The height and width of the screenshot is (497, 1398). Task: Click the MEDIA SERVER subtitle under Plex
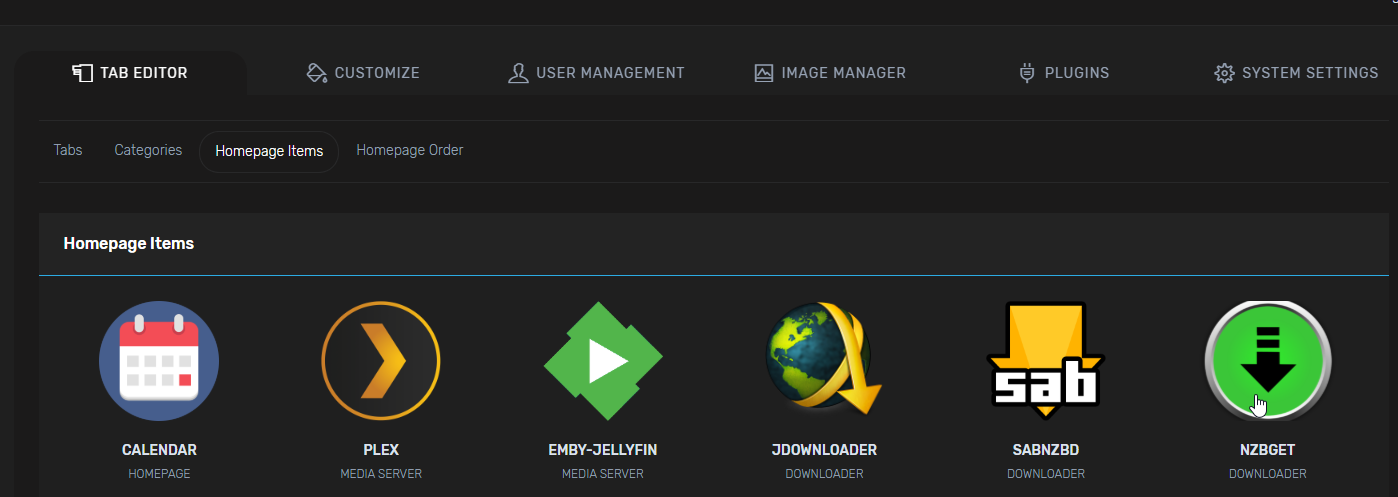click(x=381, y=474)
